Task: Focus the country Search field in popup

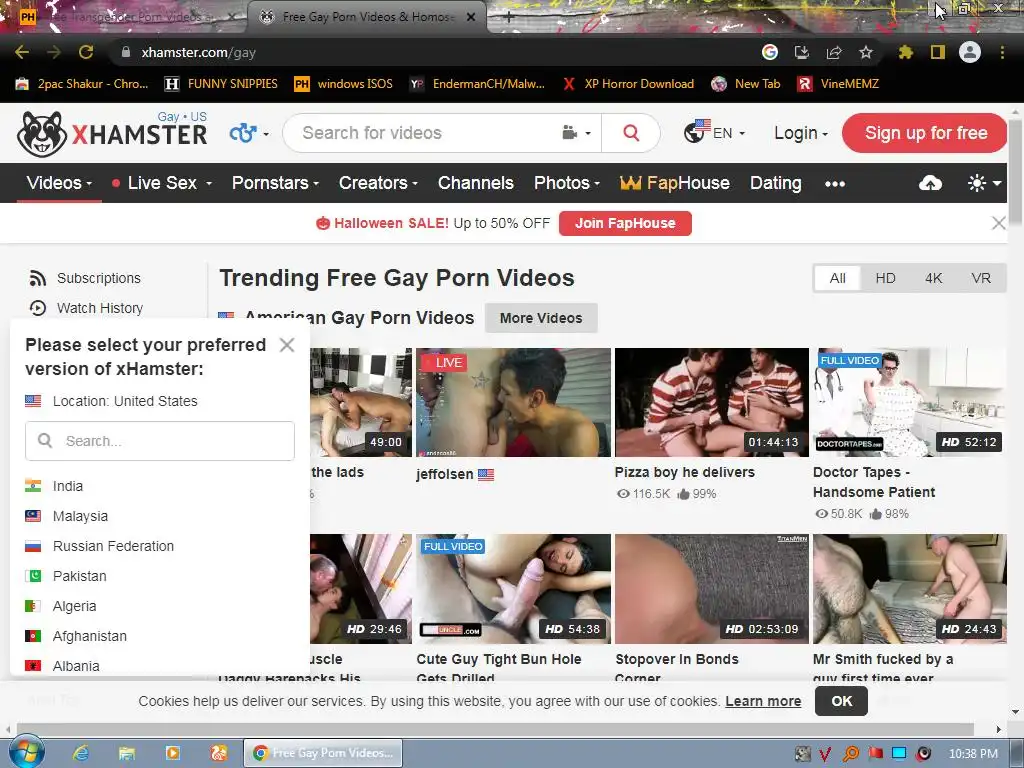Action: pyautogui.click(x=160, y=441)
